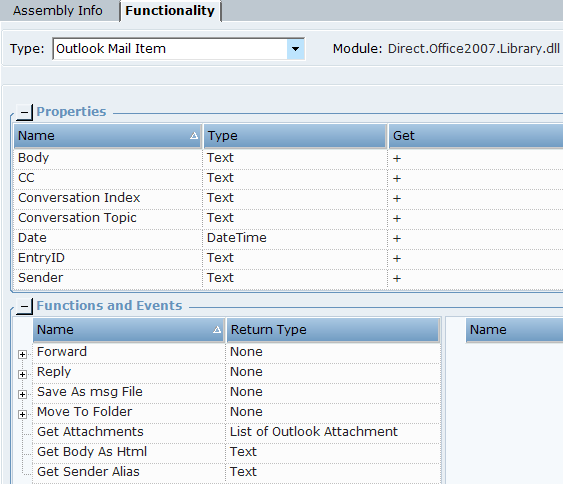The width and height of the screenshot is (563, 484).
Task: Open the Type dropdown arrow
Action: point(296,49)
